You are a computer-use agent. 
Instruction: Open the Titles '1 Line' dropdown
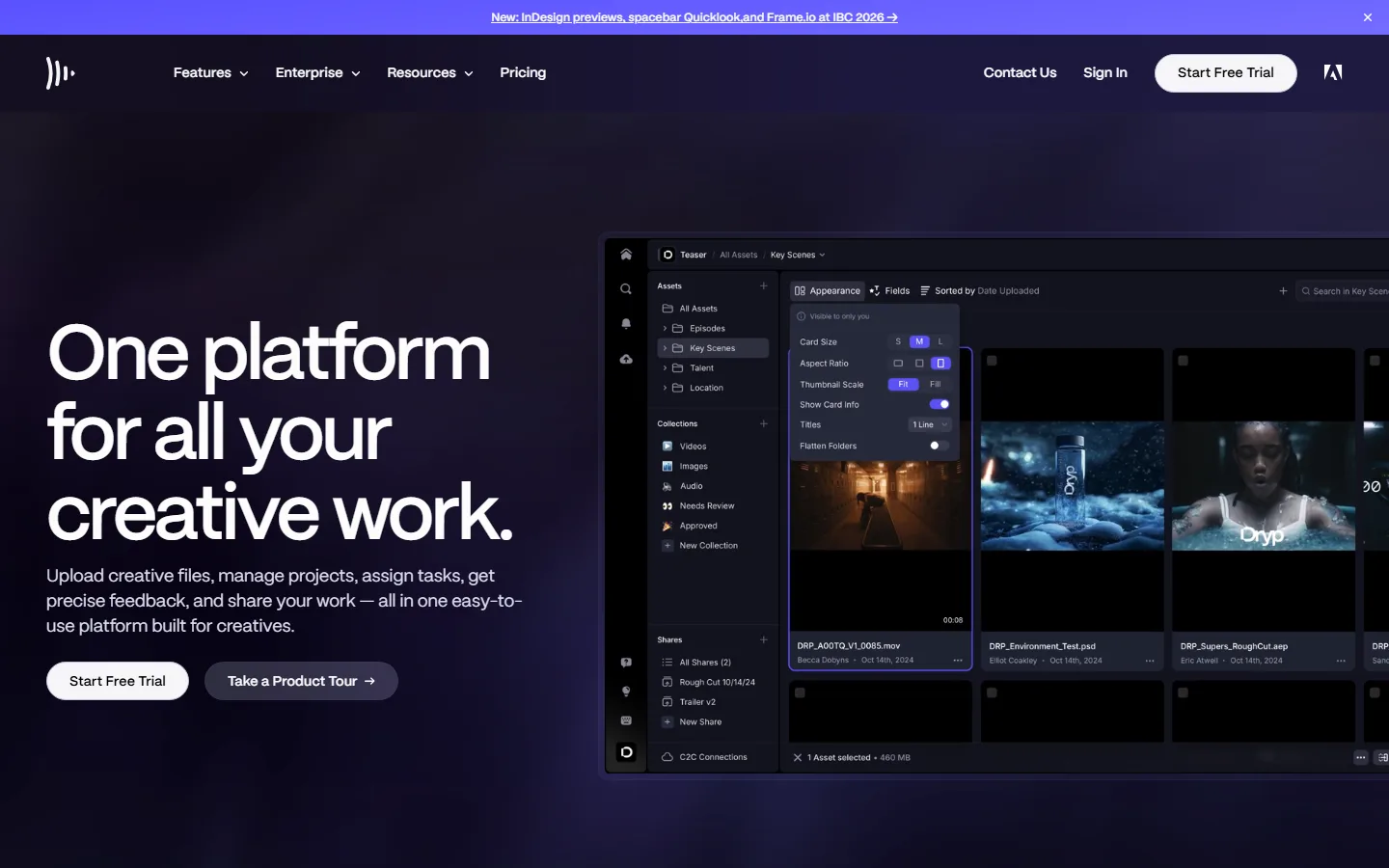pyautogui.click(x=930, y=424)
